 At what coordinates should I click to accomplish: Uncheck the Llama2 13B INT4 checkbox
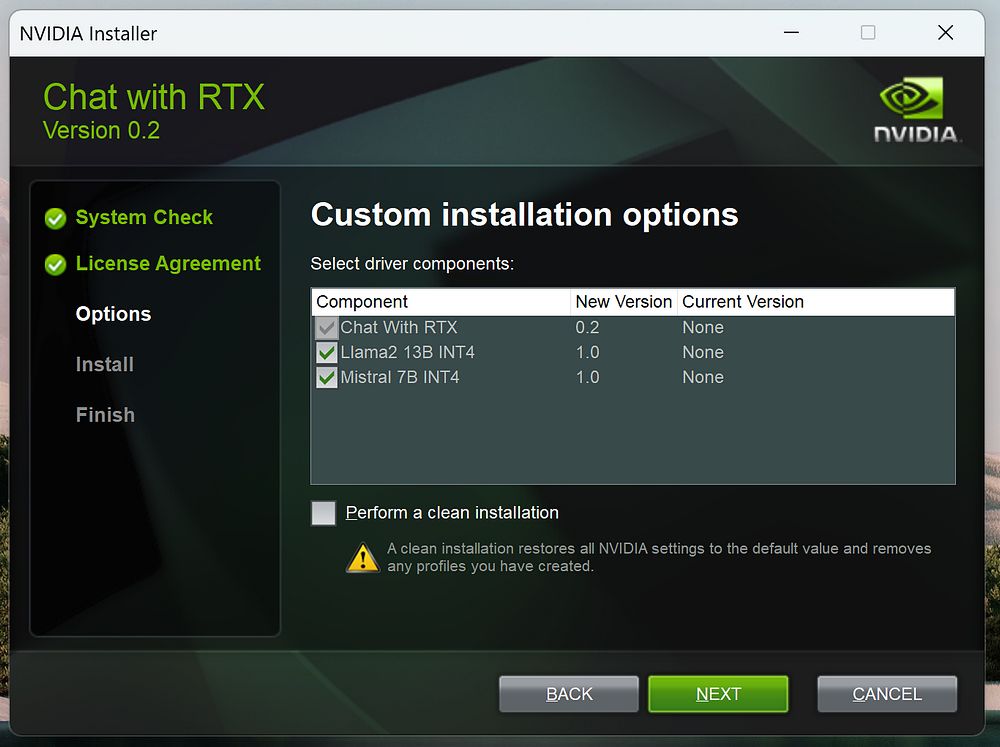[327, 353]
